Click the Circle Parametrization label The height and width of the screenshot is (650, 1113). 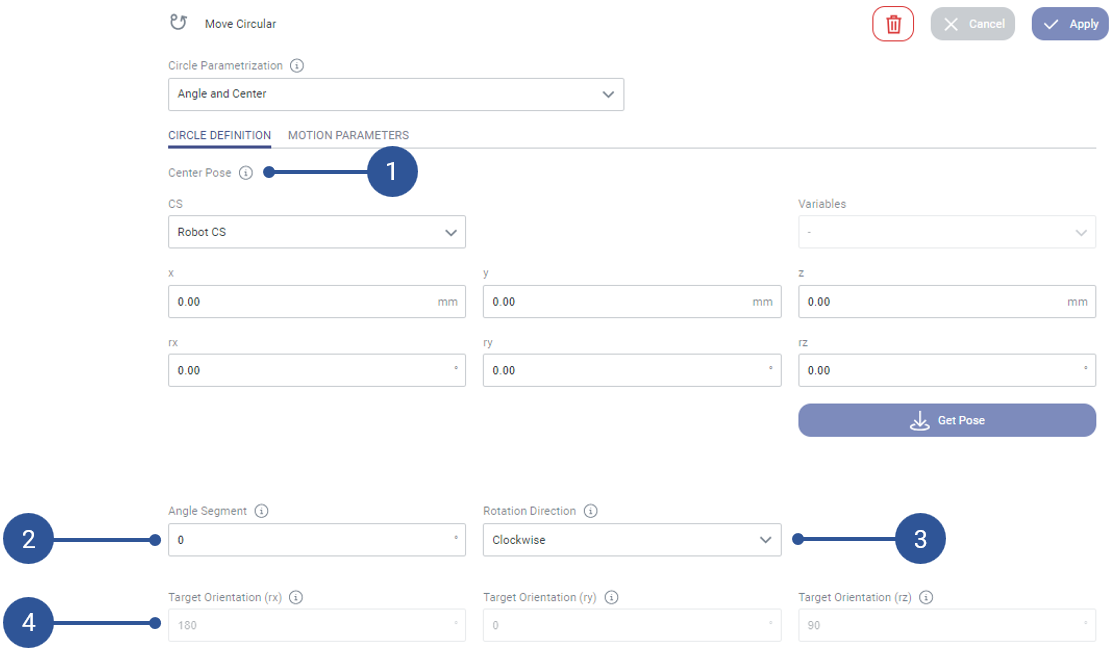coord(225,65)
